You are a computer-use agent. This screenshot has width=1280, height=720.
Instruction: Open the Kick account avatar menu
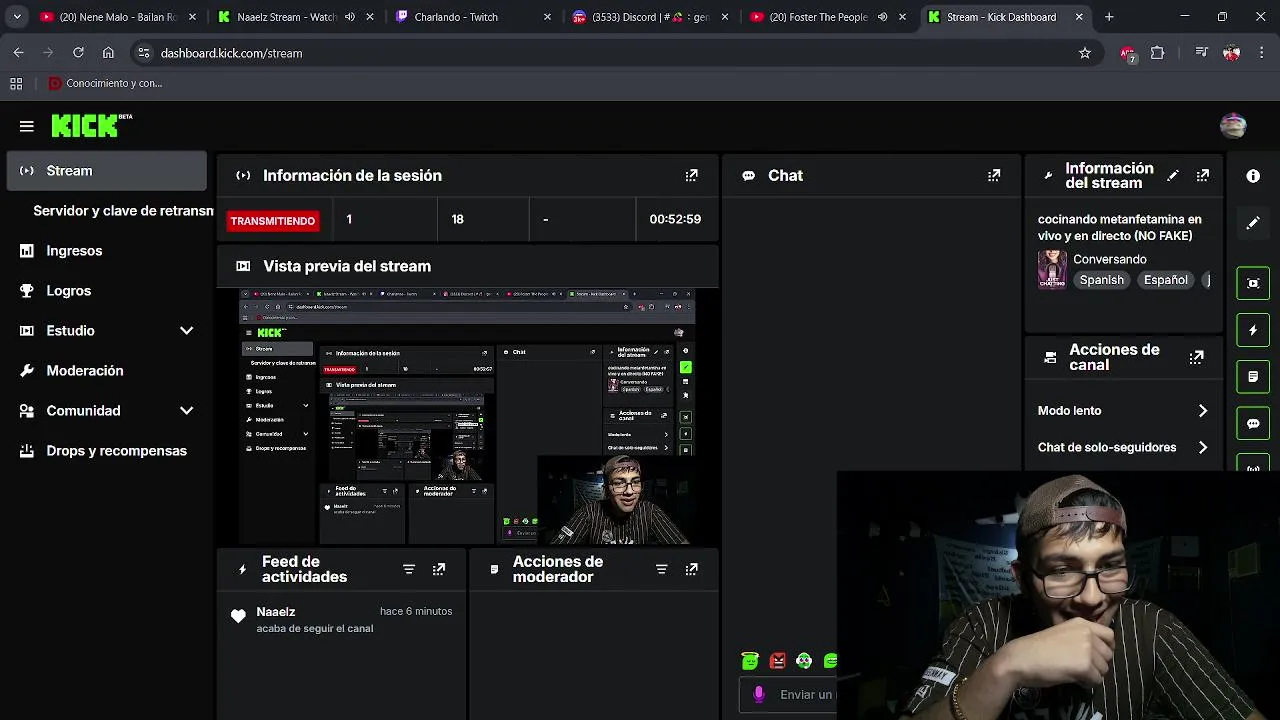[1233, 125]
